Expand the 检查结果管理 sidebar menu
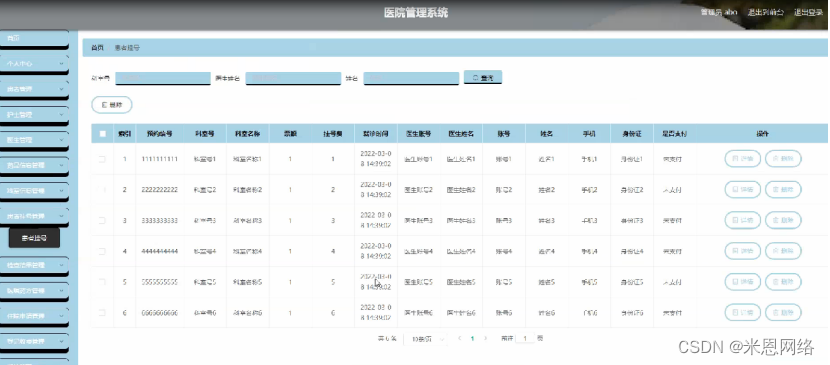This screenshot has height=365, width=830. pos(34,265)
